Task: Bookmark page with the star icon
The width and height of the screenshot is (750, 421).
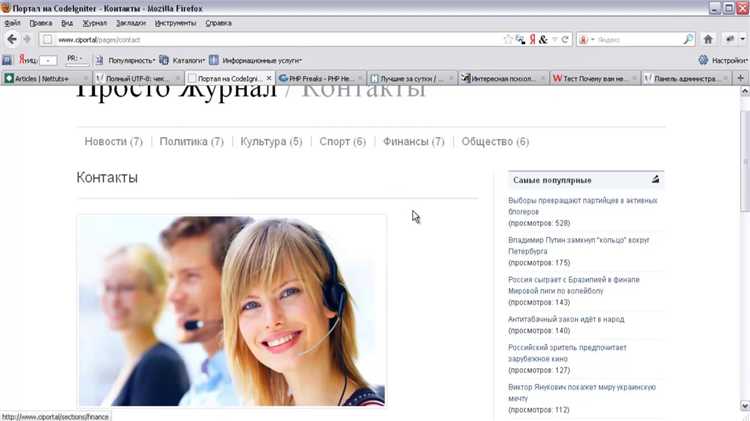Action: (508, 40)
